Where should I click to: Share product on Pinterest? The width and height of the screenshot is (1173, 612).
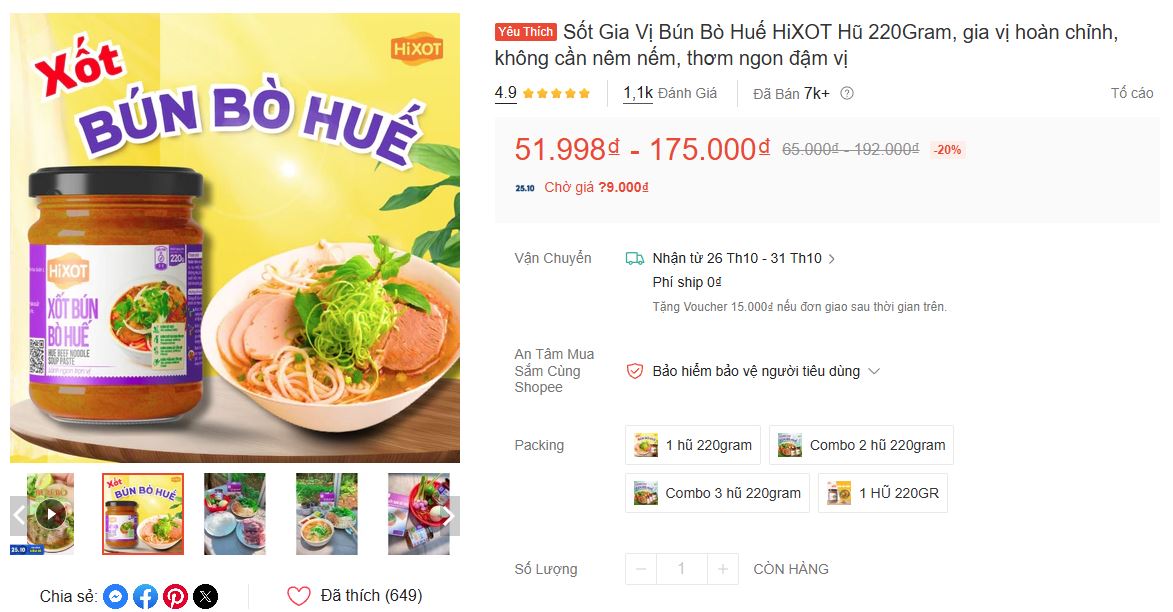175,596
